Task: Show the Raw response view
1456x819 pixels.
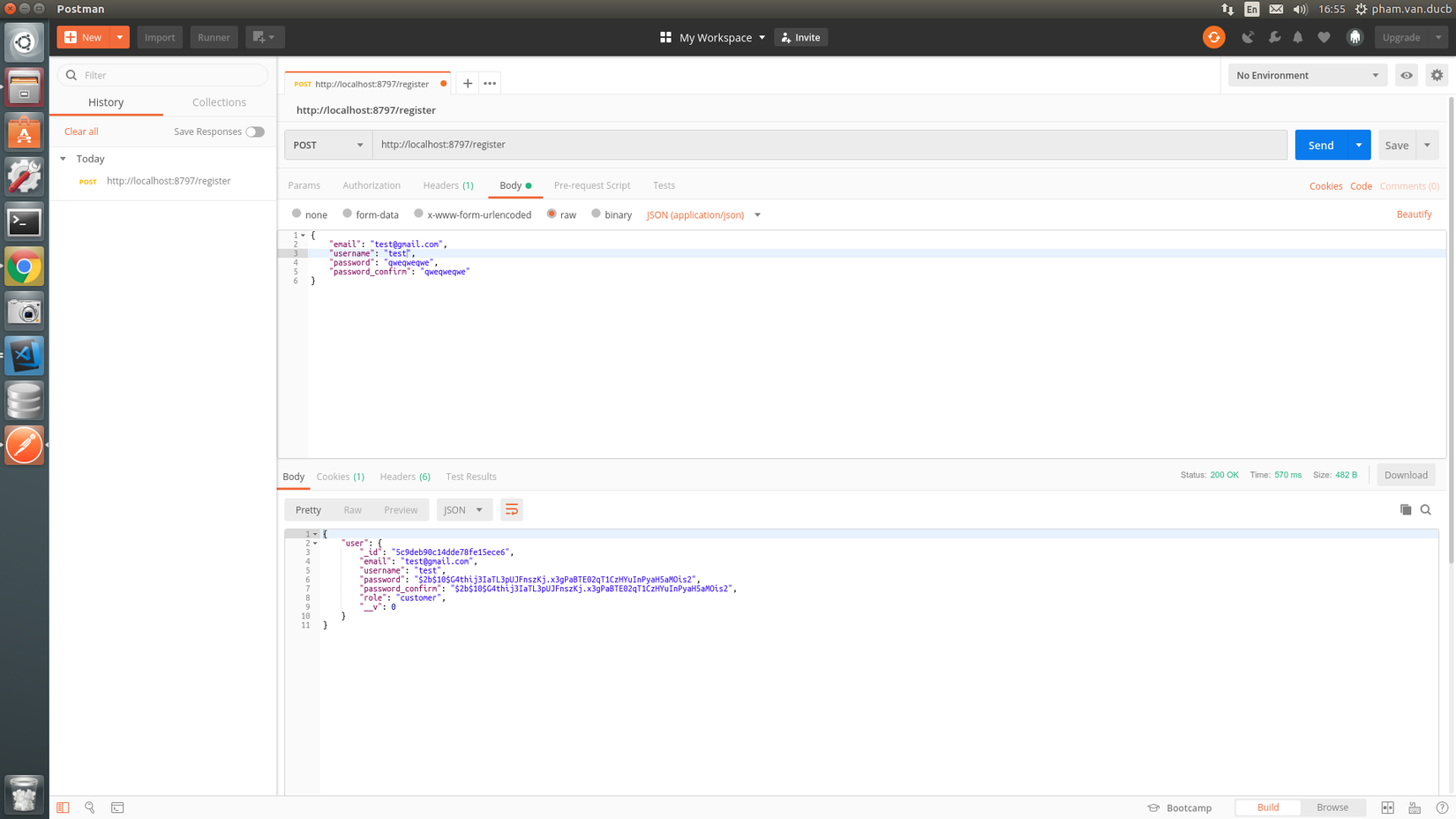Action: coord(353,510)
